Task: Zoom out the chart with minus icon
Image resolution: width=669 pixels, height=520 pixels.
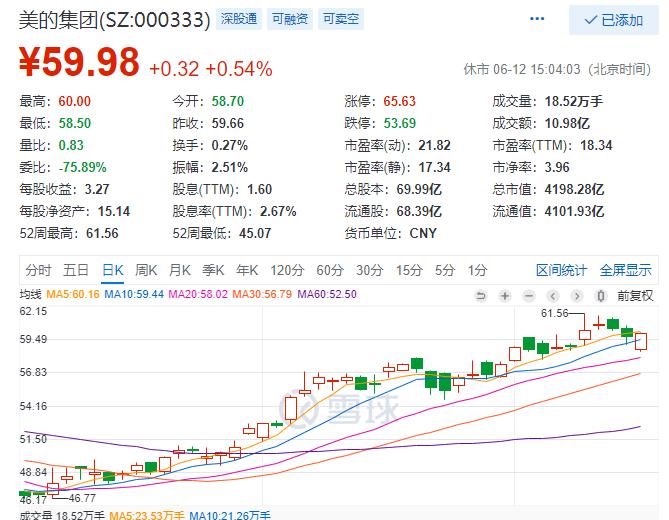Action: [x=527, y=295]
